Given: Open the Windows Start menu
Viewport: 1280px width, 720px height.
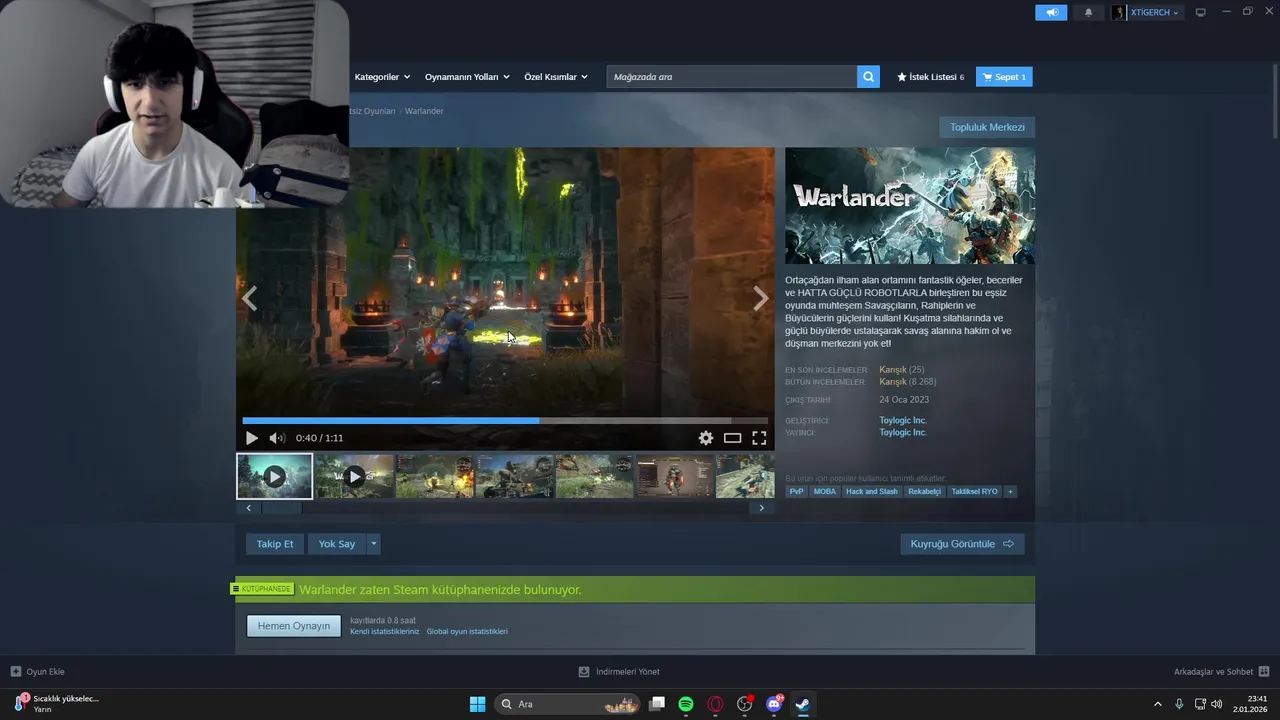Looking at the screenshot, I should coord(478,704).
